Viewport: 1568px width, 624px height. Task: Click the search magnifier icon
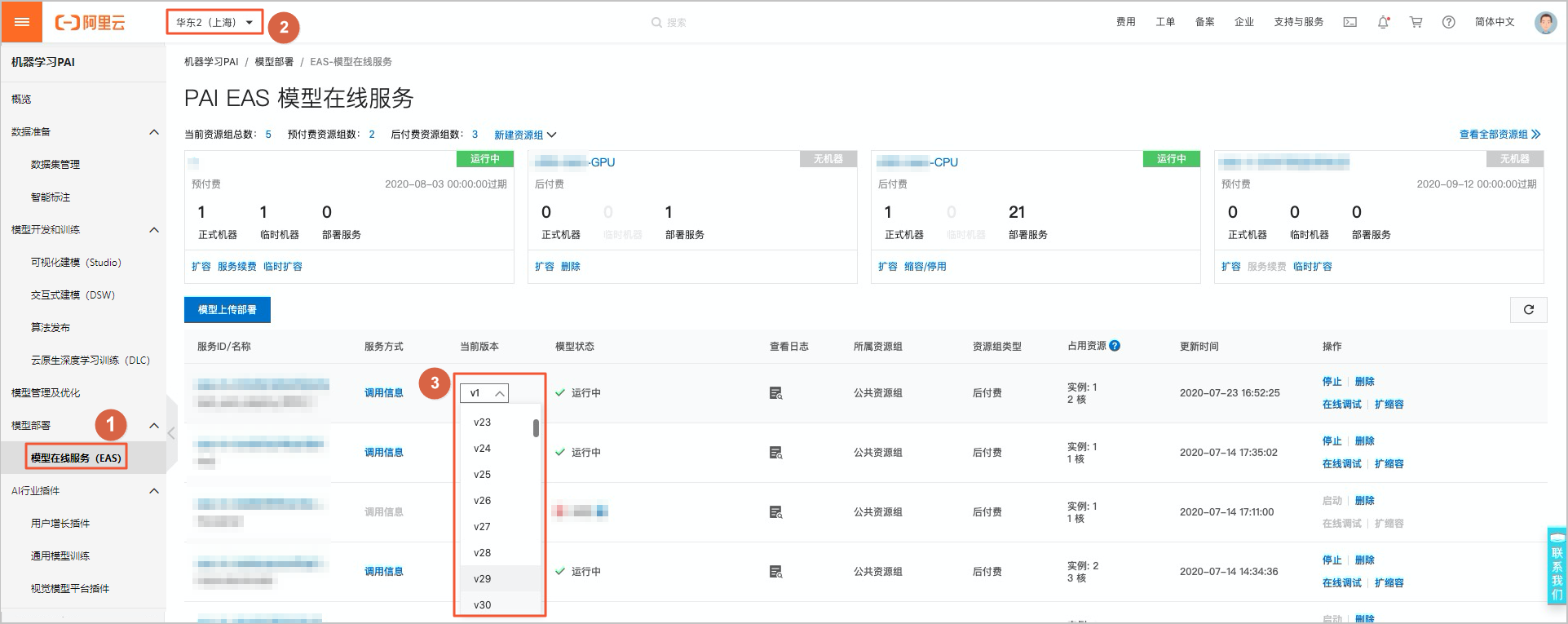[x=656, y=23]
